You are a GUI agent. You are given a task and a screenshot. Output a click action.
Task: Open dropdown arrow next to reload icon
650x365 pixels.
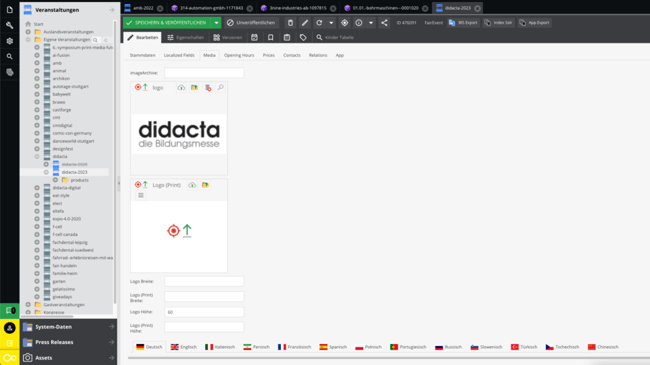[331, 23]
